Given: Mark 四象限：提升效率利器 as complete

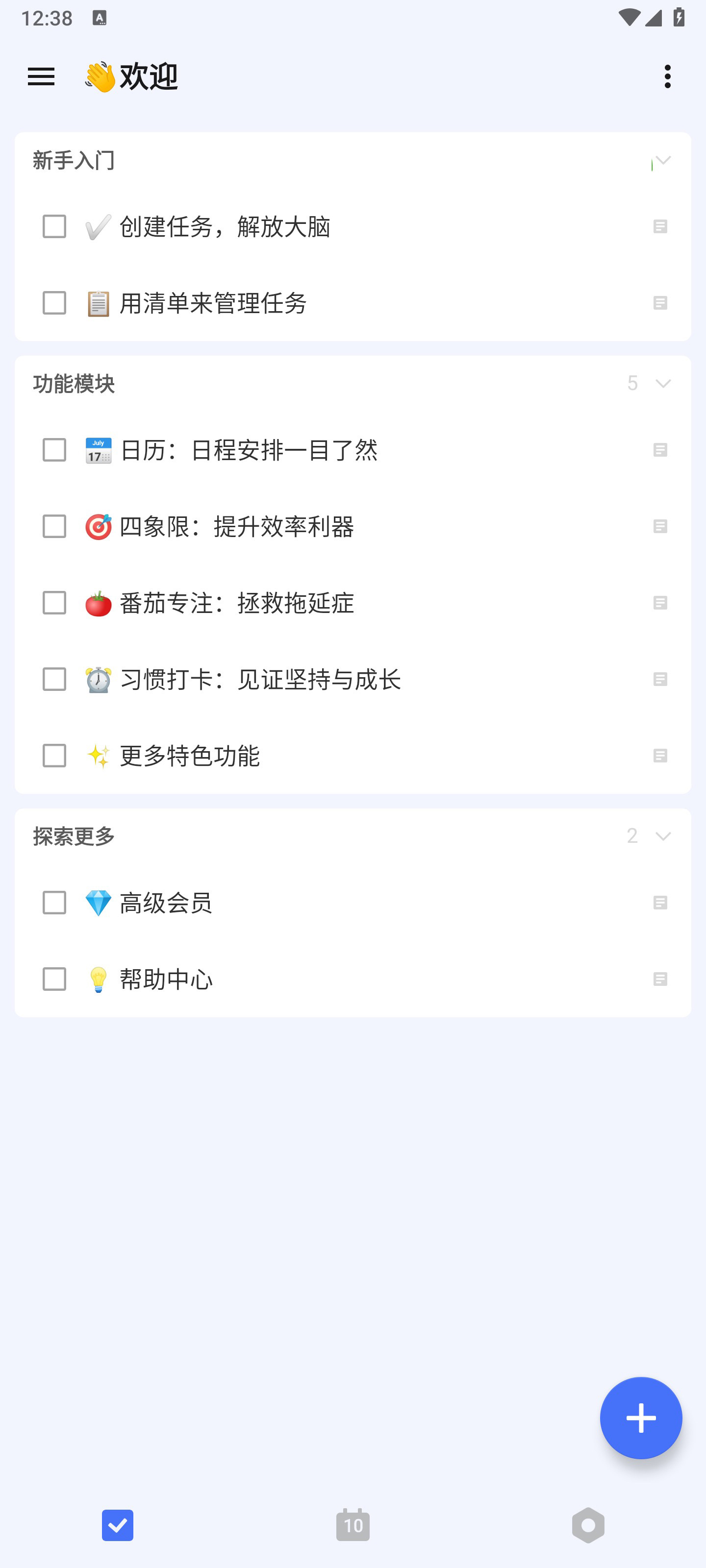Looking at the screenshot, I should (x=54, y=527).
